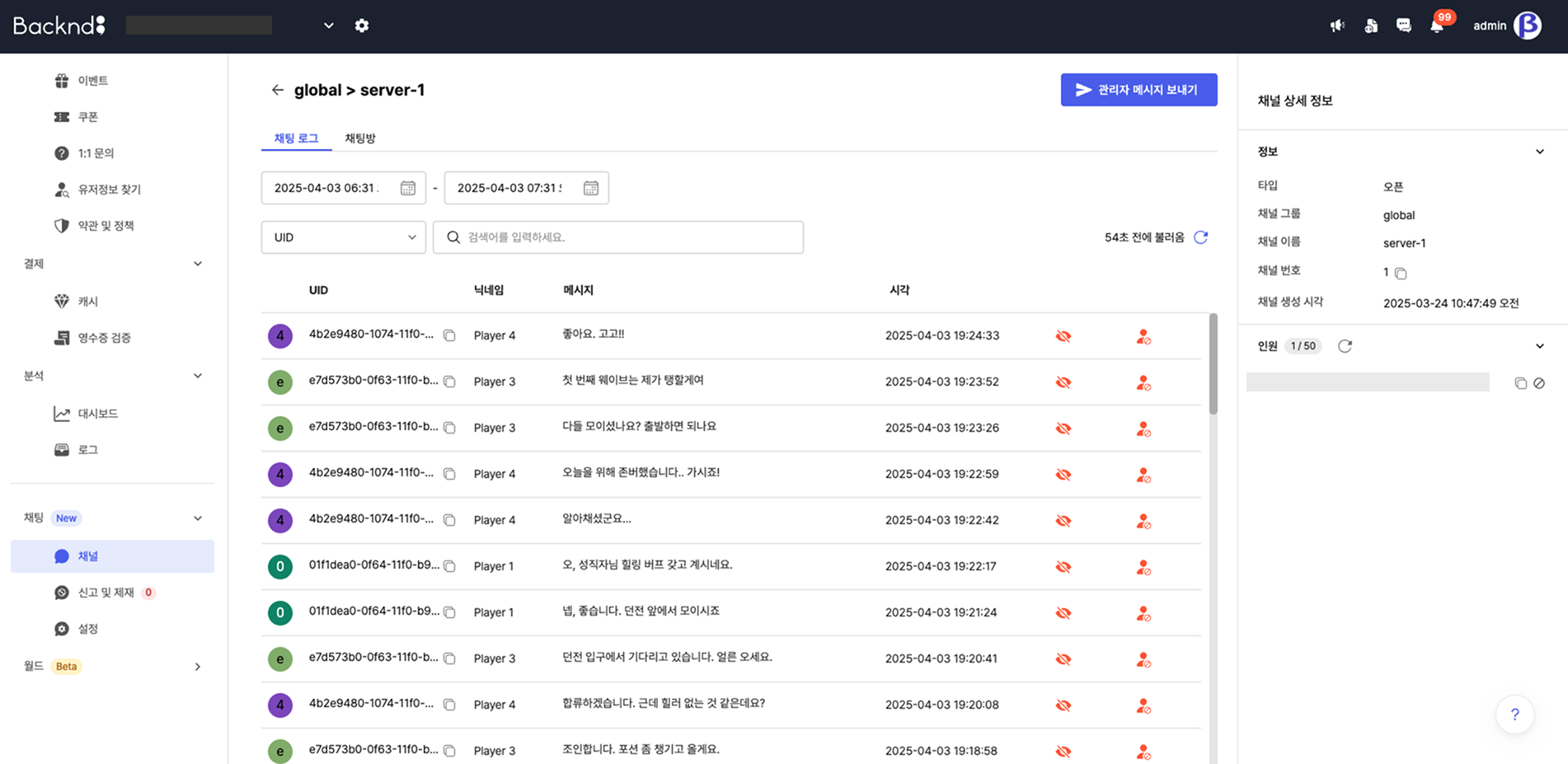1568x764 pixels.
Task: Open the UID search type dropdown
Action: (344, 237)
